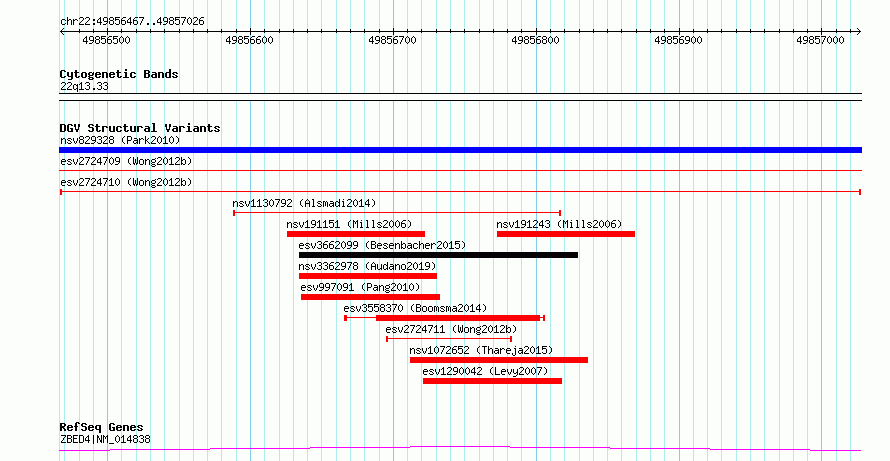Open nsv191243 (Mills2006) label
The height and width of the screenshot is (461, 890).
click(x=559, y=224)
